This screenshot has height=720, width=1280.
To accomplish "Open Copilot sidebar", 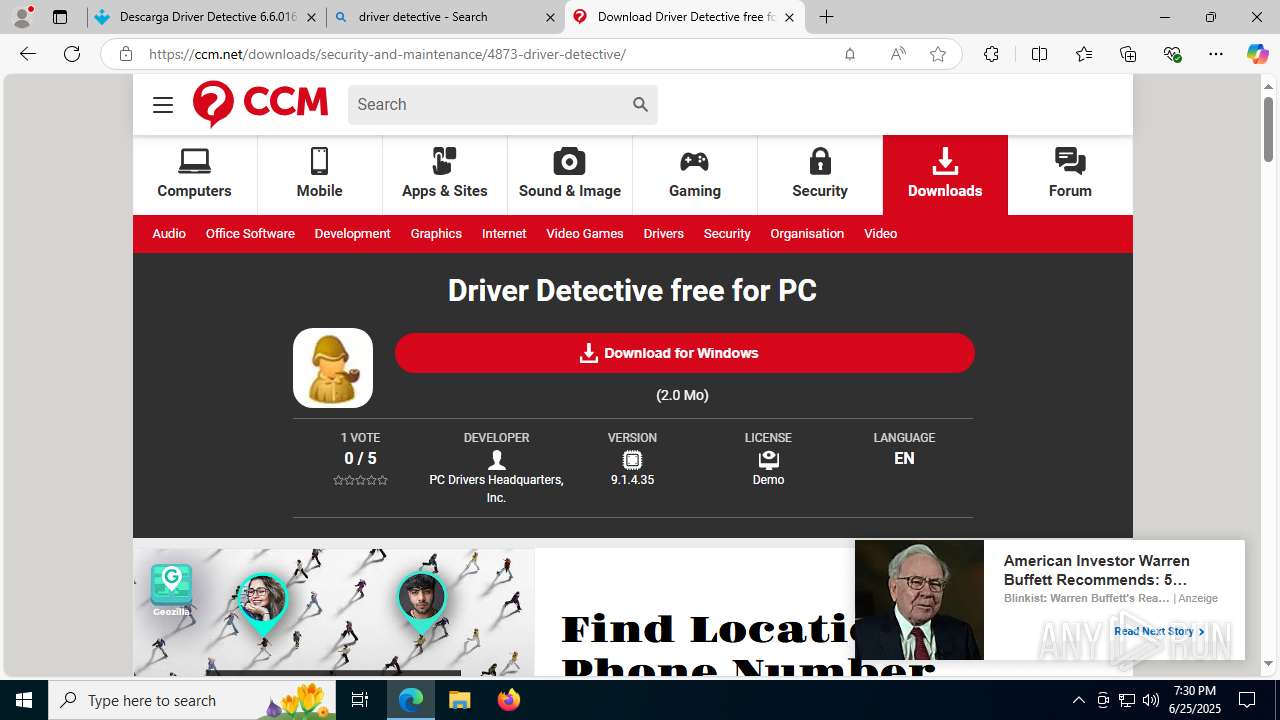I will pos(1257,54).
